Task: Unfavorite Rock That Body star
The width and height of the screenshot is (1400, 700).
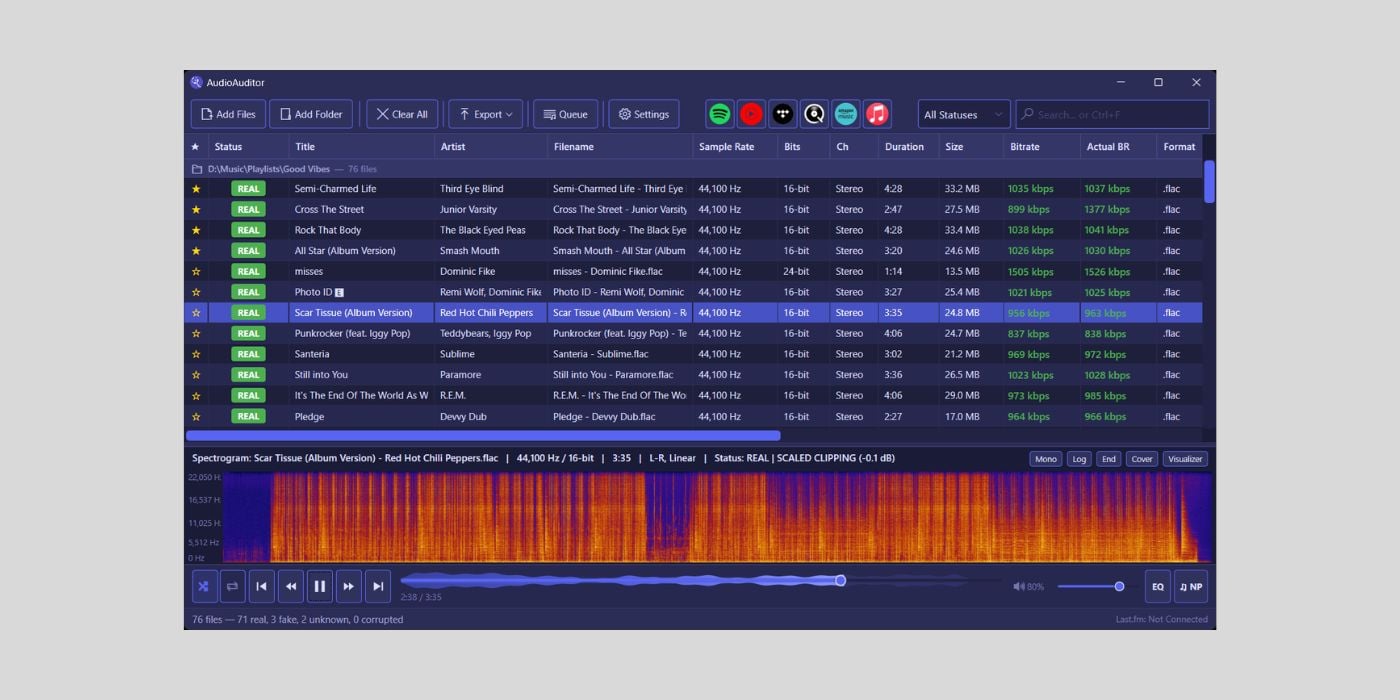Action: [196, 230]
